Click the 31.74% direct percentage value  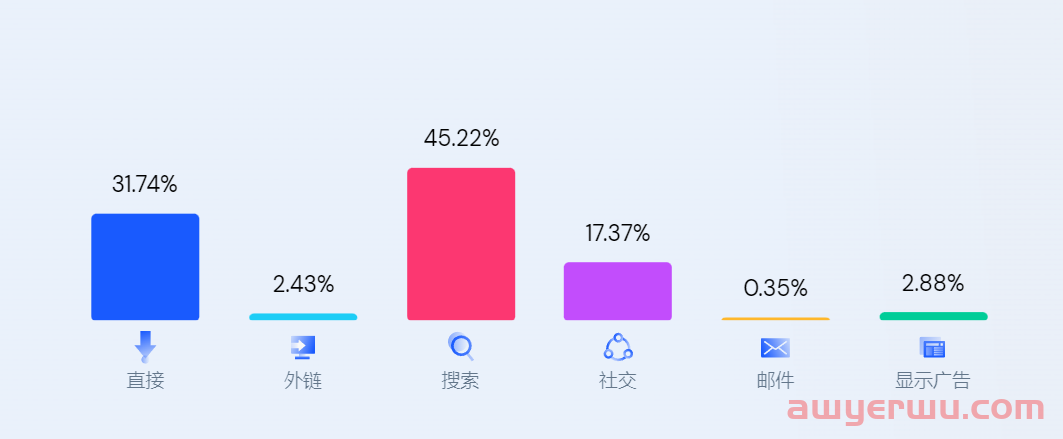coord(145,185)
